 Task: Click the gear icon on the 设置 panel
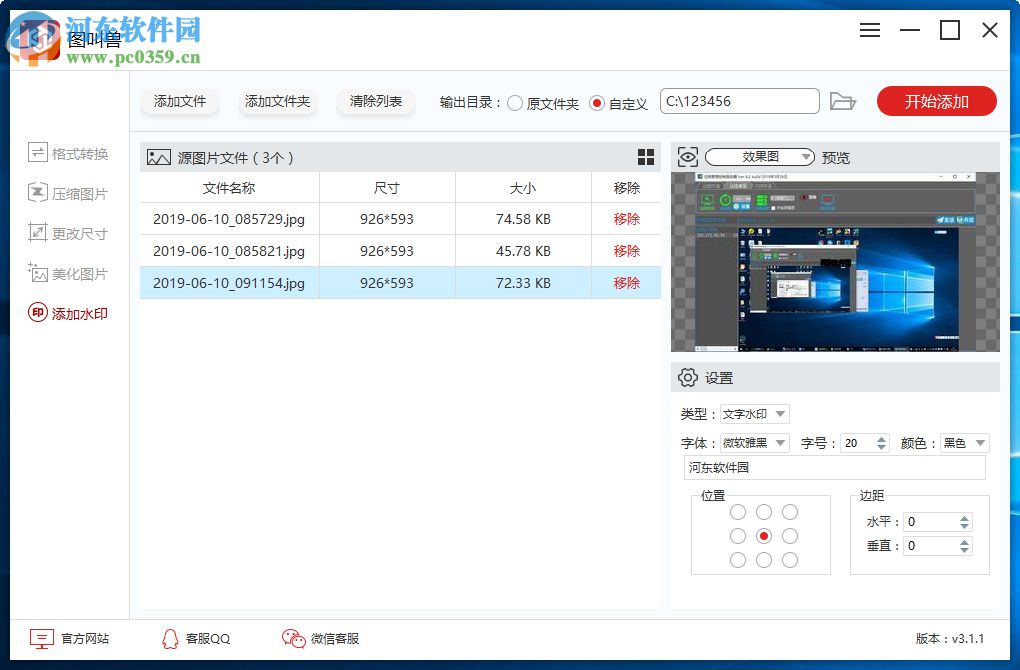[687, 377]
